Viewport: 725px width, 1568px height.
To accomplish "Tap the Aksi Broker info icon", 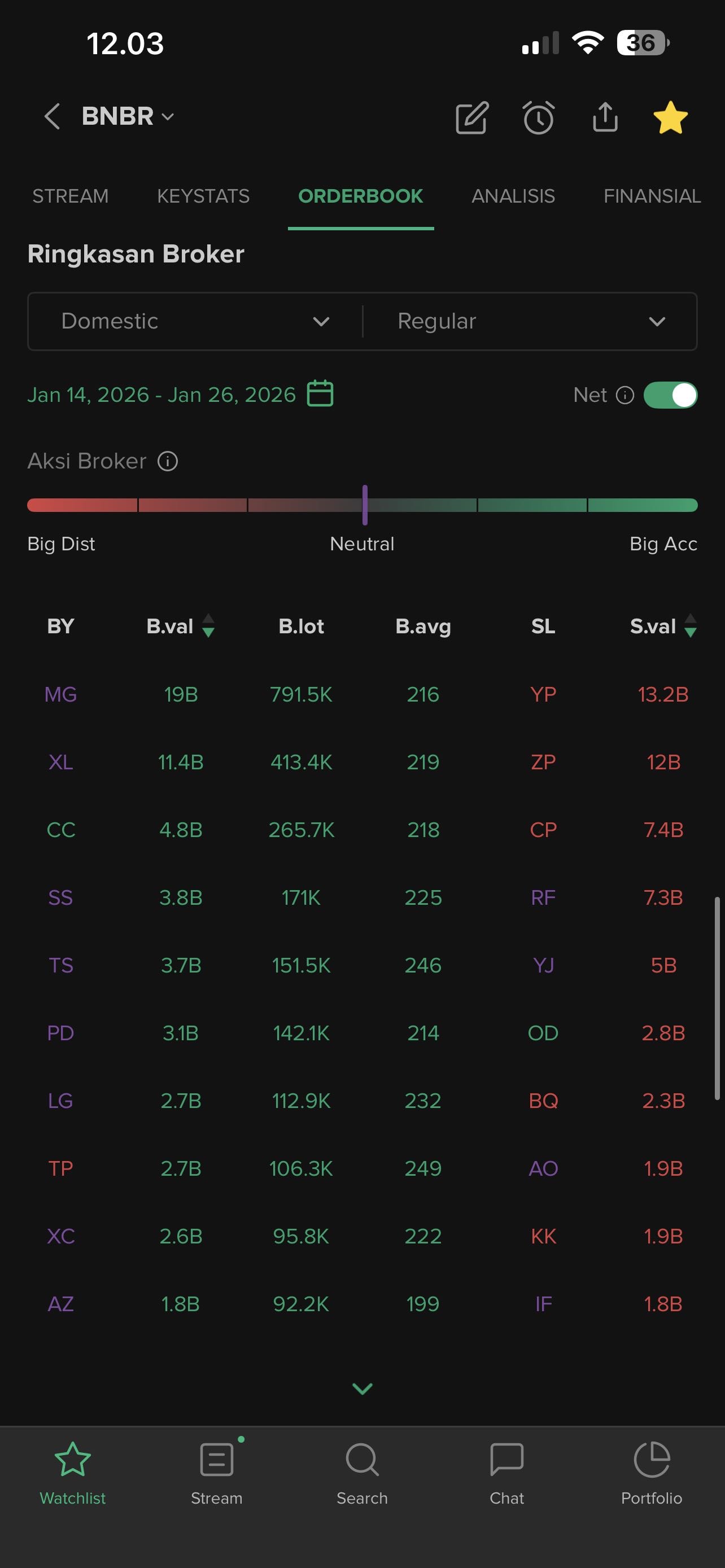I will 168,461.
